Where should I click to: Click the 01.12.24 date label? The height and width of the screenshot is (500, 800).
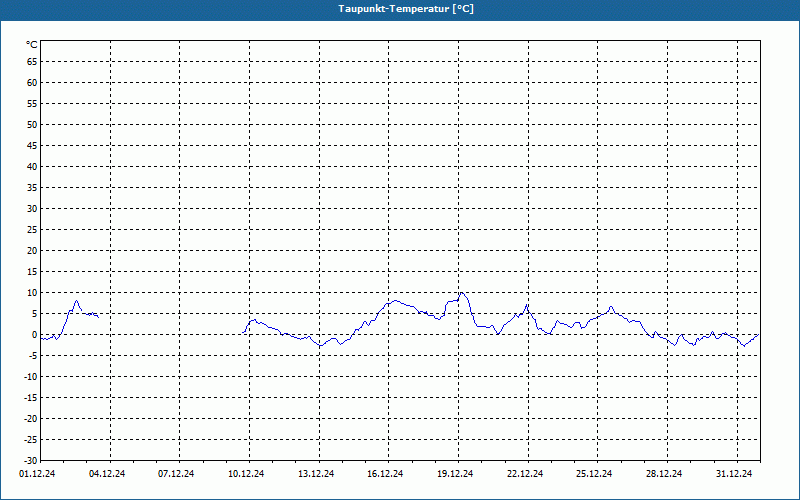(x=37, y=474)
